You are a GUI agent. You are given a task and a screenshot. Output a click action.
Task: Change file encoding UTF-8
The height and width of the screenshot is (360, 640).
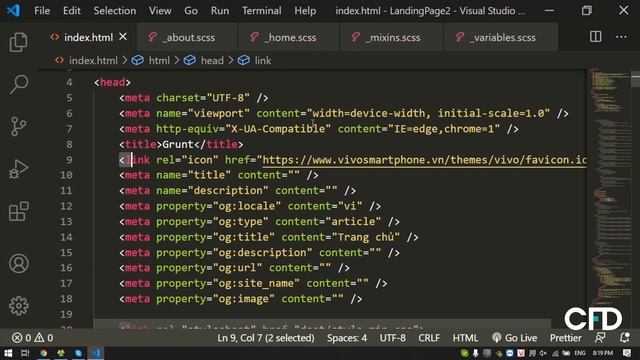click(393, 338)
